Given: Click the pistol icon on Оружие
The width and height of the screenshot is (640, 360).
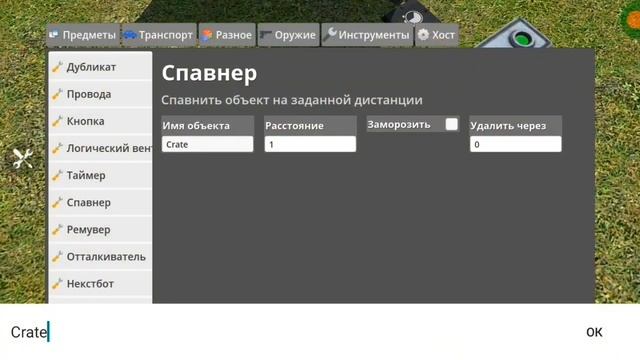Looking at the screenshot, I should pyautogui.click(x=266, y=35).
